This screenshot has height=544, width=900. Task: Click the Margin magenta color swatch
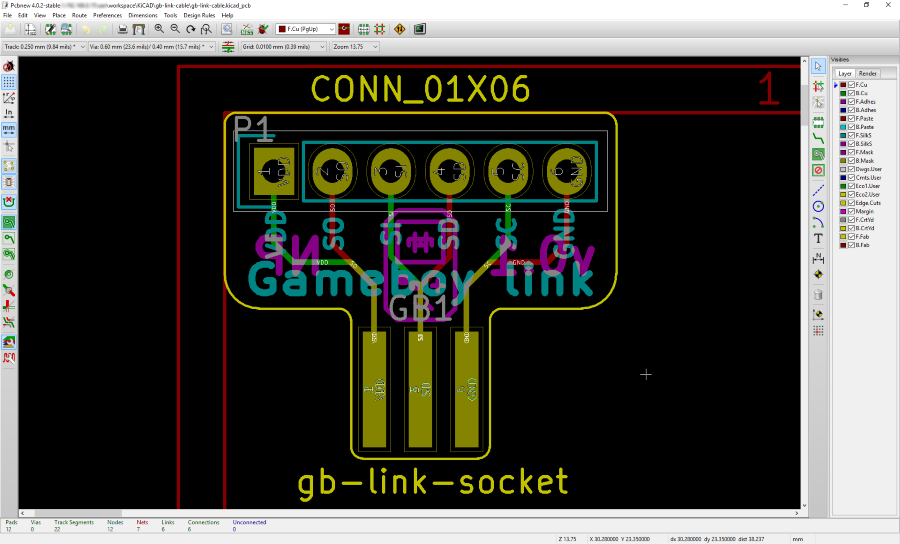click(x=843, y=211)
